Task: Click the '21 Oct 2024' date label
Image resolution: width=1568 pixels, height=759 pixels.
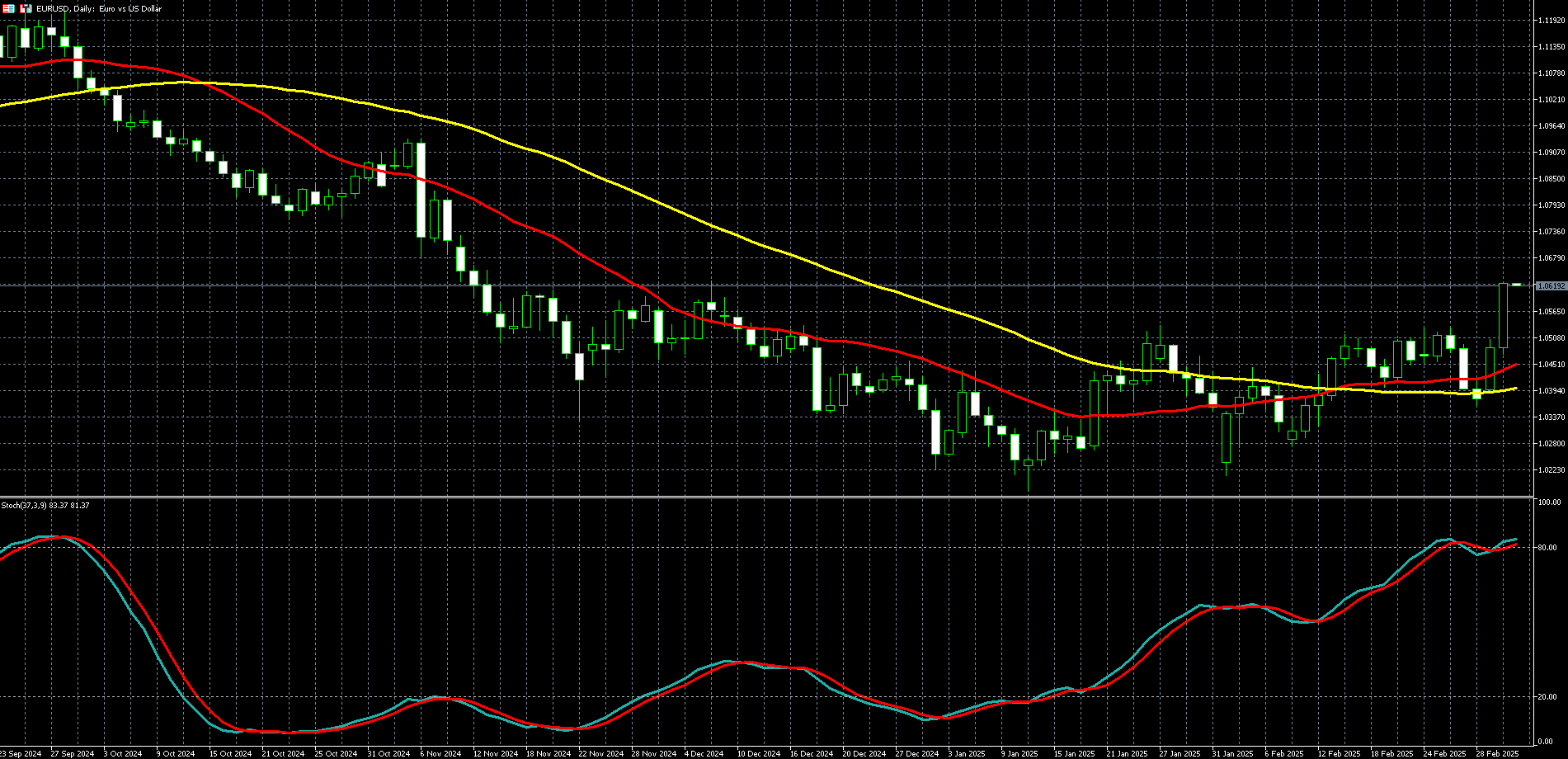Action: point(283,754)
